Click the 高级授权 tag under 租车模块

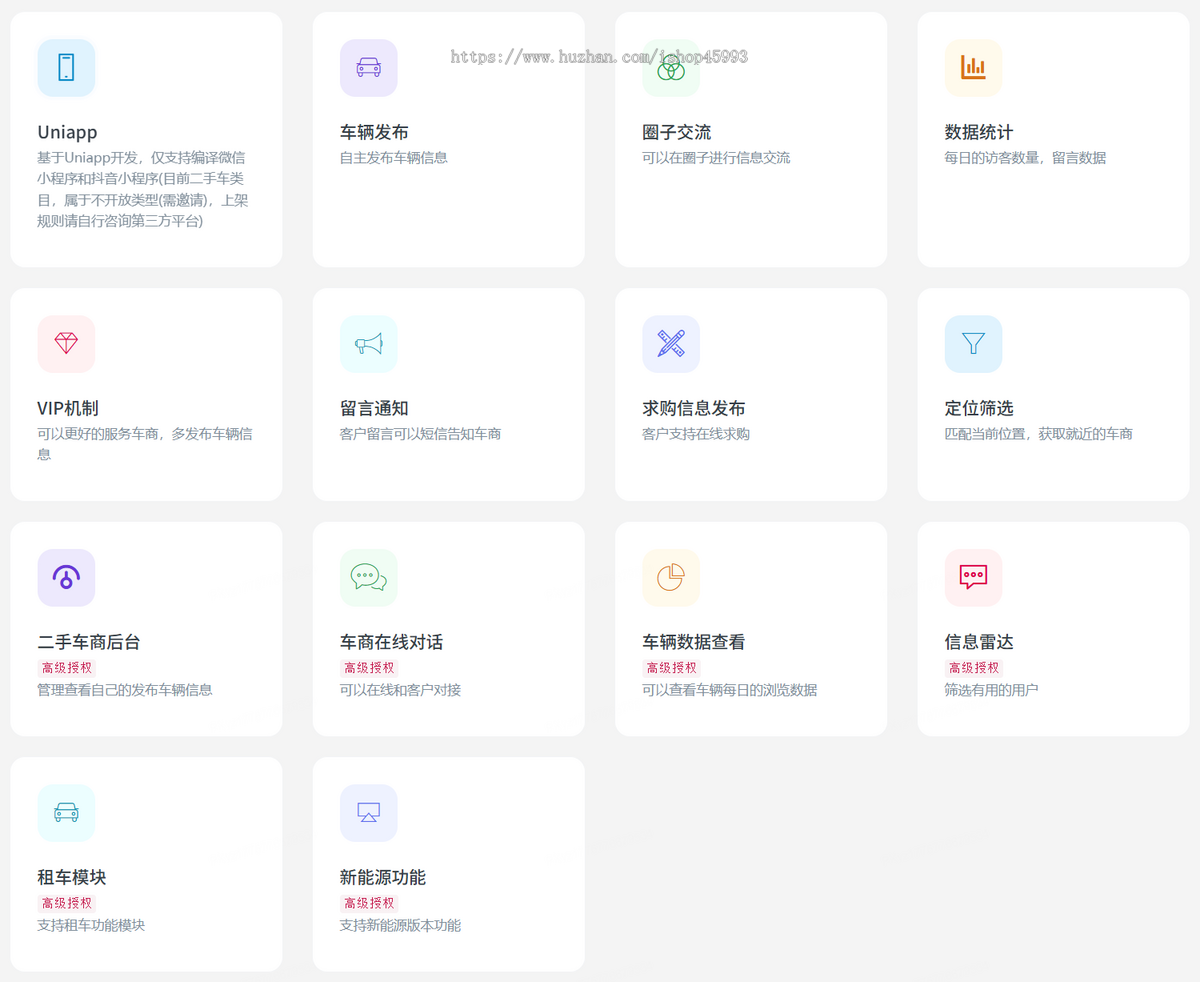67,903
